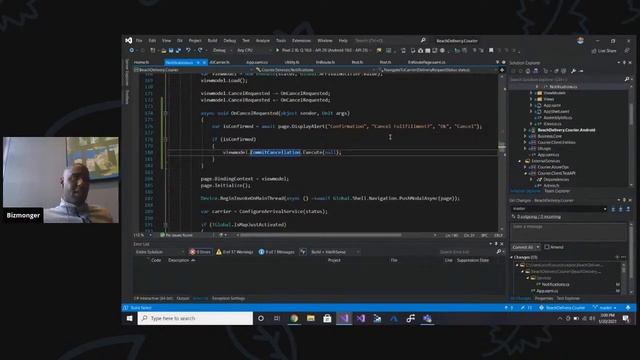Open the File menu

(x=139, y=40)
